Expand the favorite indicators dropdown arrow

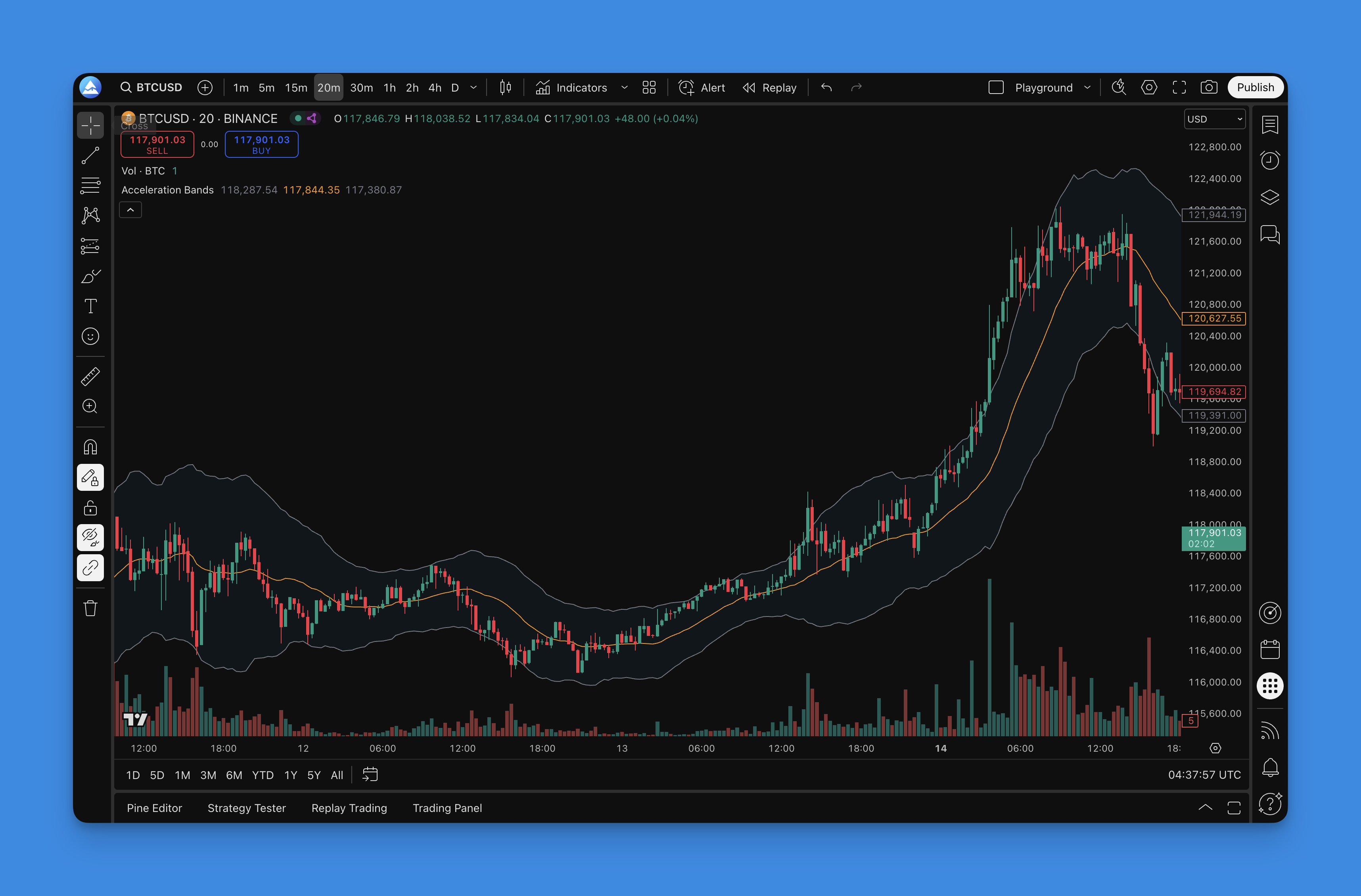(x=625, y=88)
